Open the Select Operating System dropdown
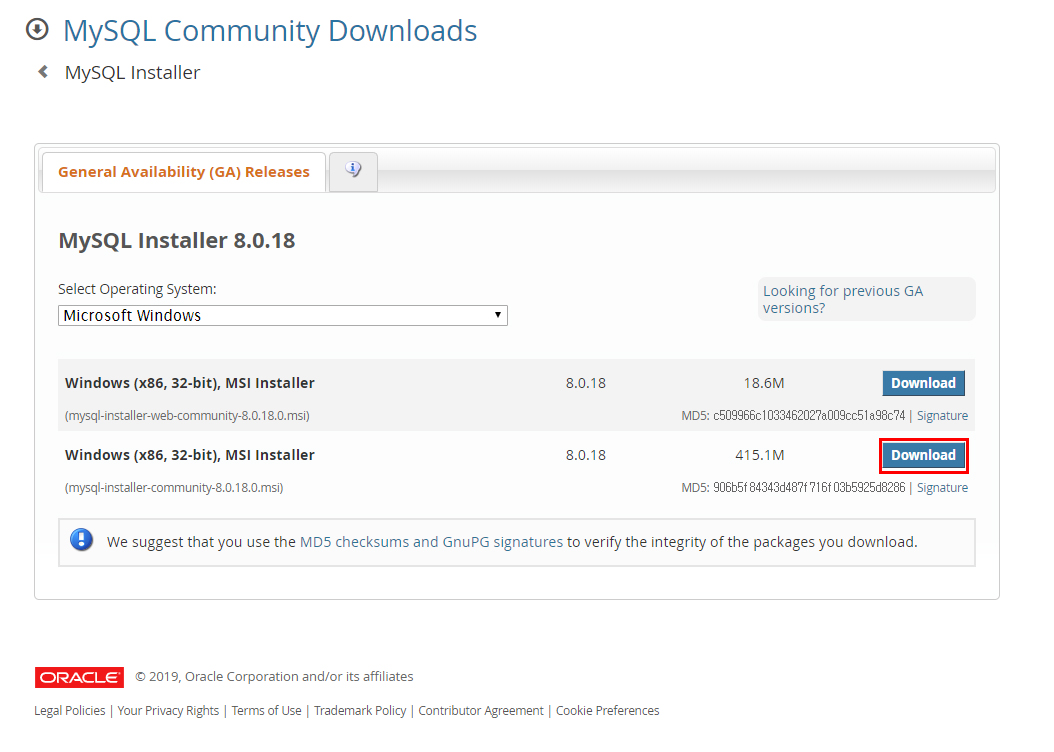This screenshot has width=1054, height=752. pos(282,315)
